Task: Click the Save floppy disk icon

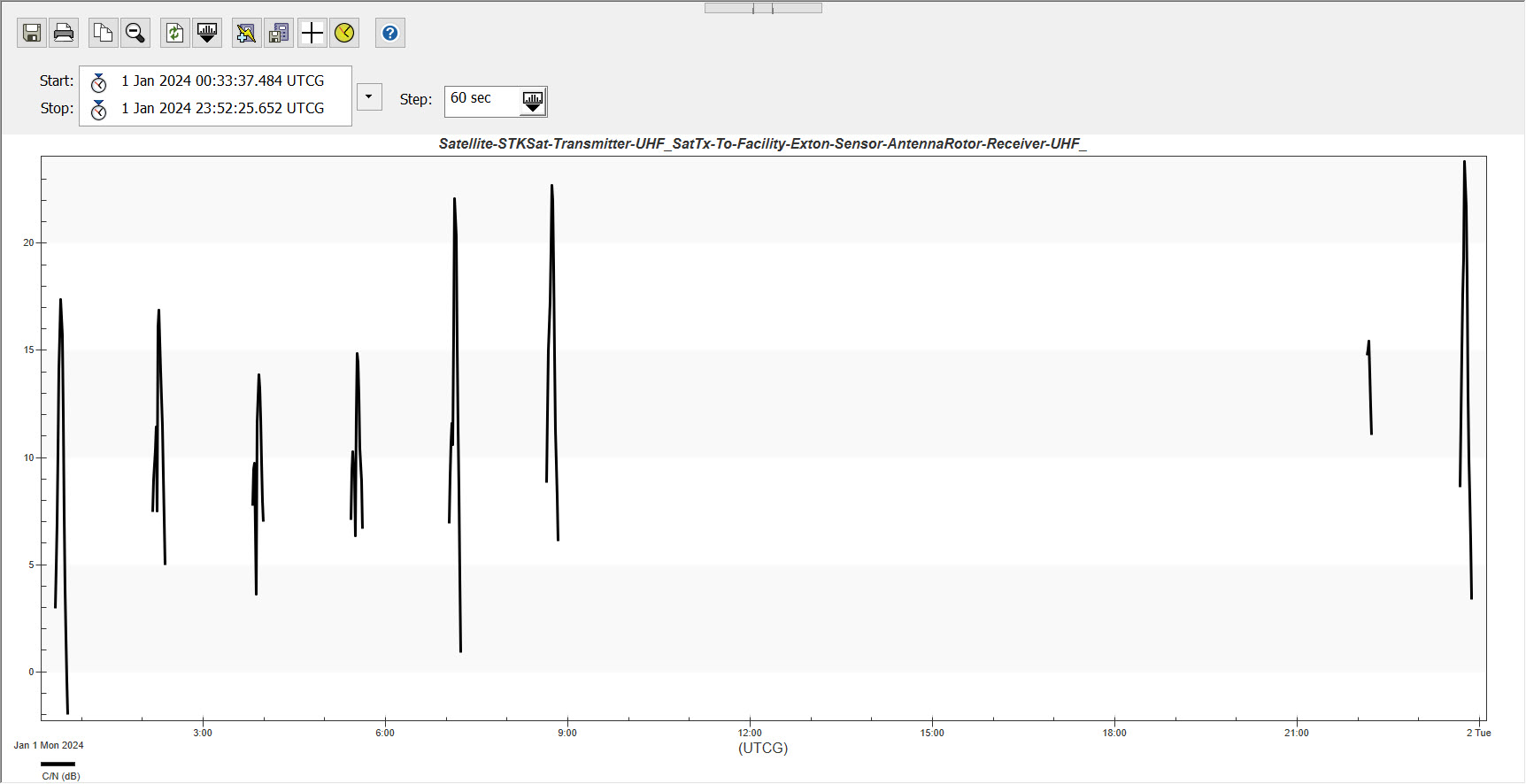Action: [32, 34]
